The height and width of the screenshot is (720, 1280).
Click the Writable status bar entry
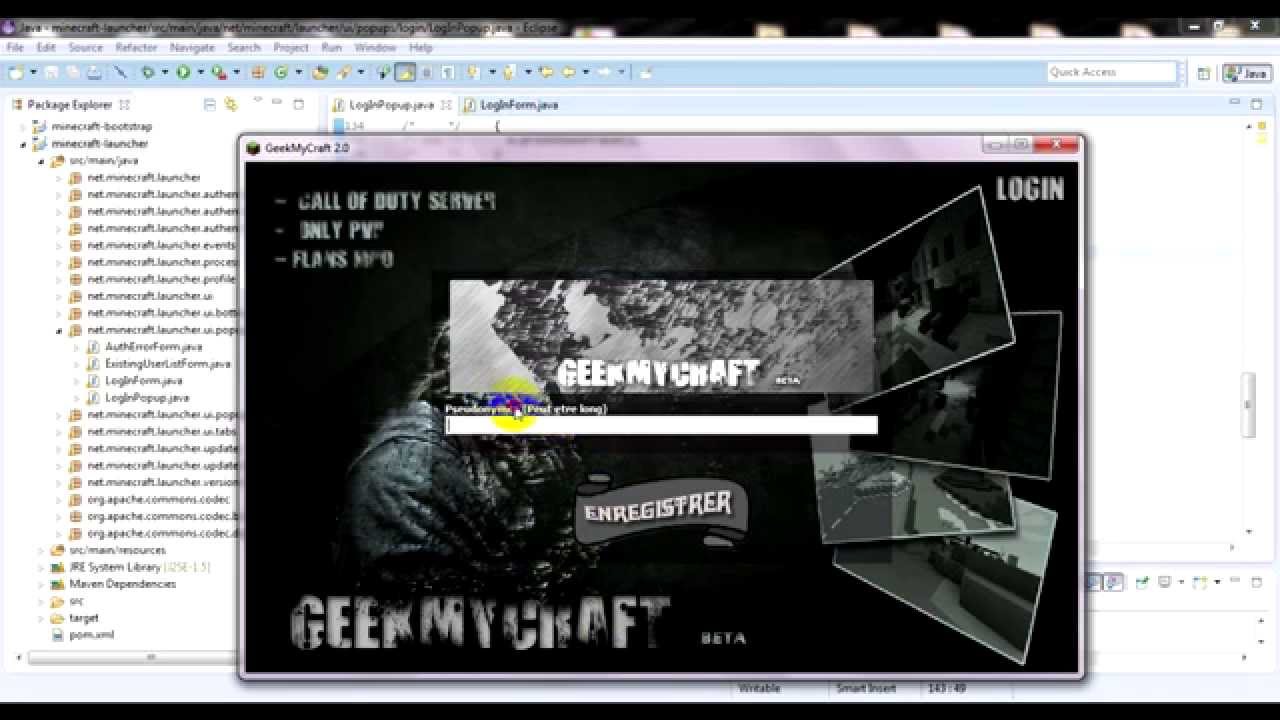tap(759, 688)
